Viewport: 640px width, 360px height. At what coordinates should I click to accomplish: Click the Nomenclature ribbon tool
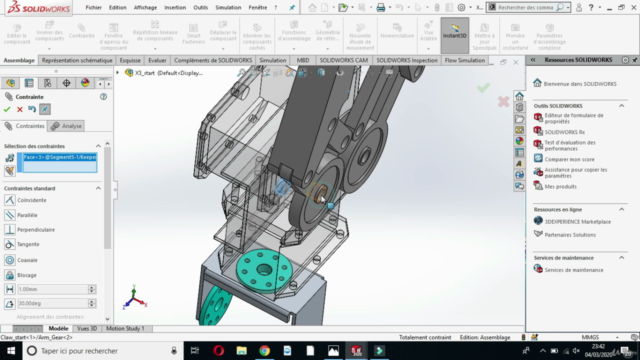point(397,31)
